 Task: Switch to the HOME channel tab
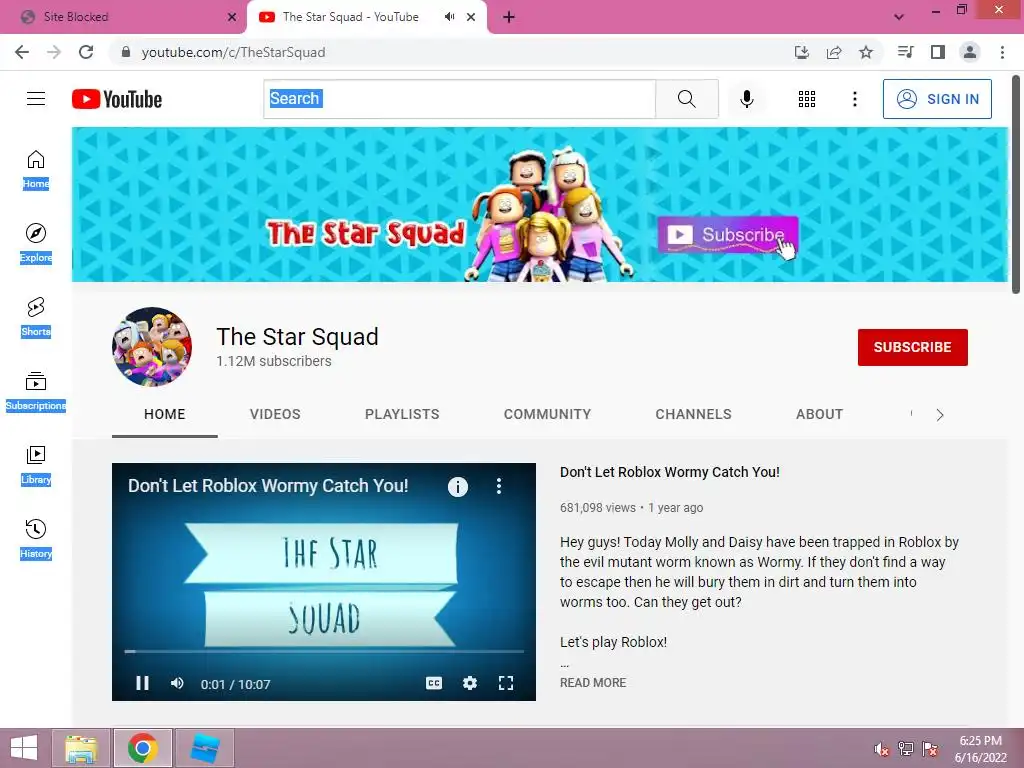(x=165, y=414)
